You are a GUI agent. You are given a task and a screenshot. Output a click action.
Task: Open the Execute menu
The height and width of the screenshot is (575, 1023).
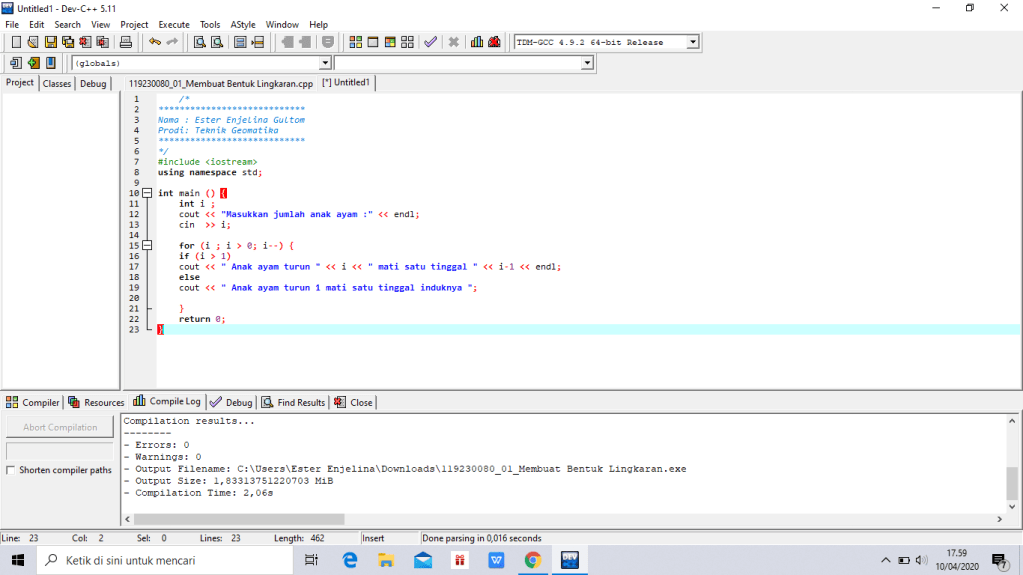click(173, 24)
